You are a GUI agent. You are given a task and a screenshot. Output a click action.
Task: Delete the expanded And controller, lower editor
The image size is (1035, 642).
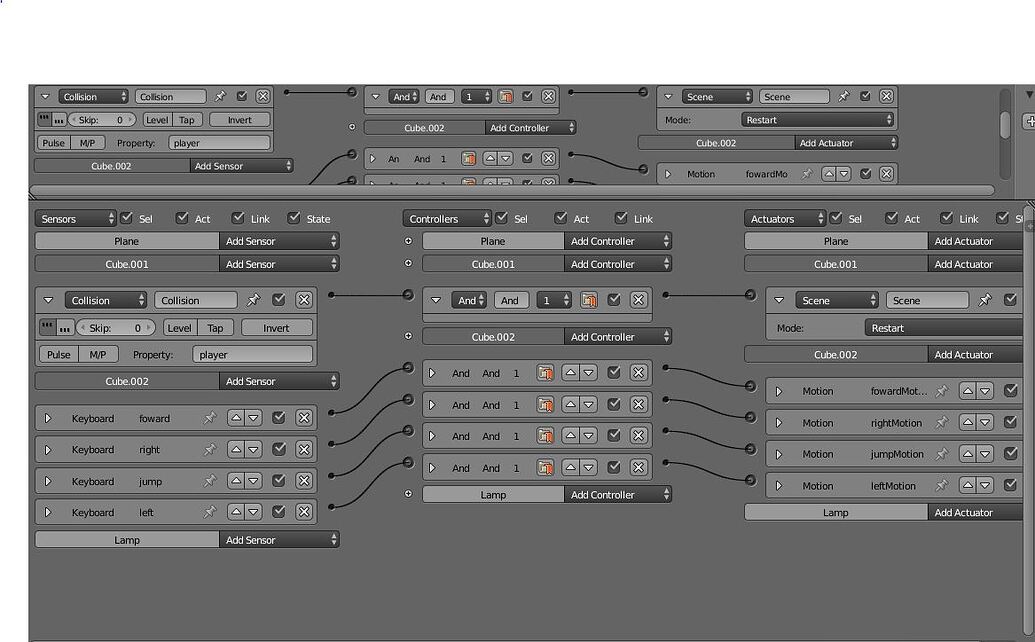tap(638, 300)
